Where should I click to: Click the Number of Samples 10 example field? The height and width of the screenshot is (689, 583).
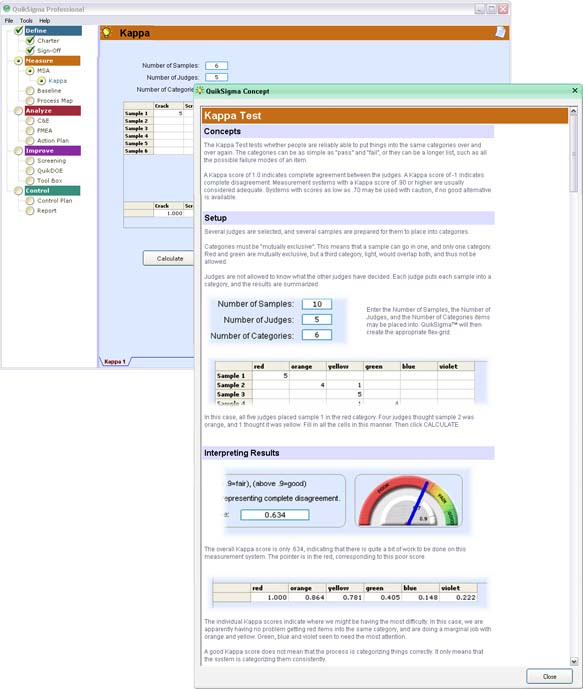point(317,304)
